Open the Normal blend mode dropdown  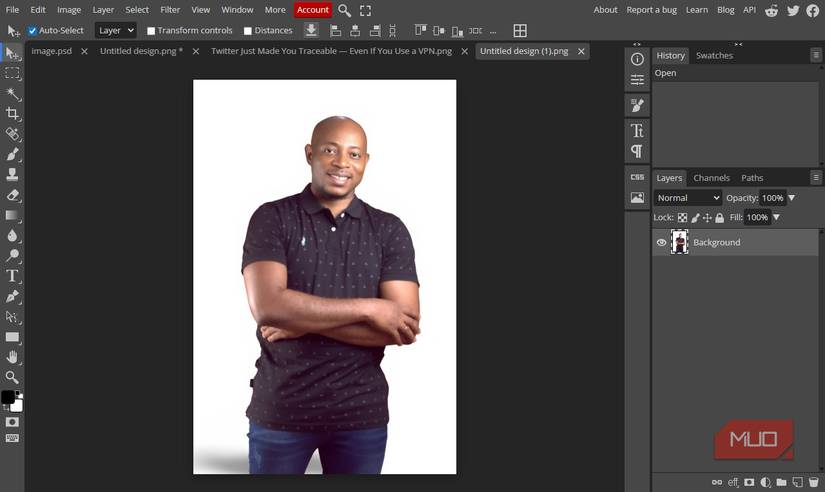(687, 198)
